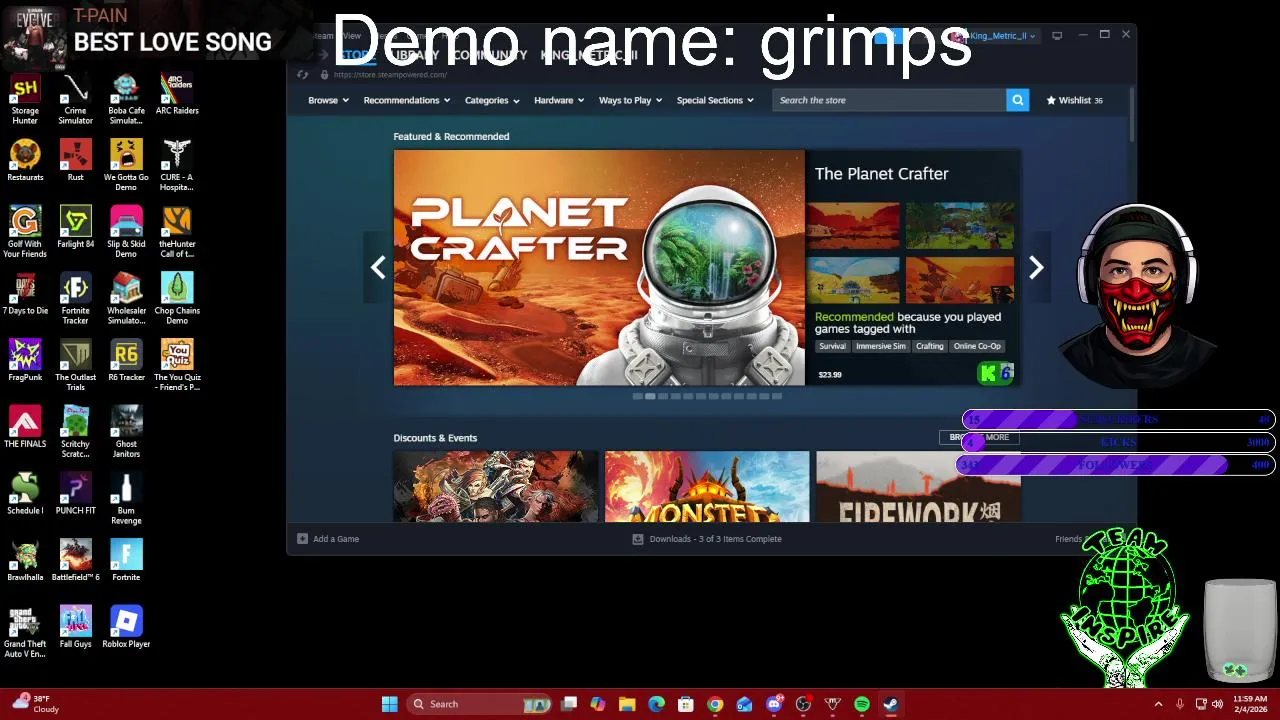Show the next featured game
This screenshot has width=1280, height=720.
coord(1036,267)
